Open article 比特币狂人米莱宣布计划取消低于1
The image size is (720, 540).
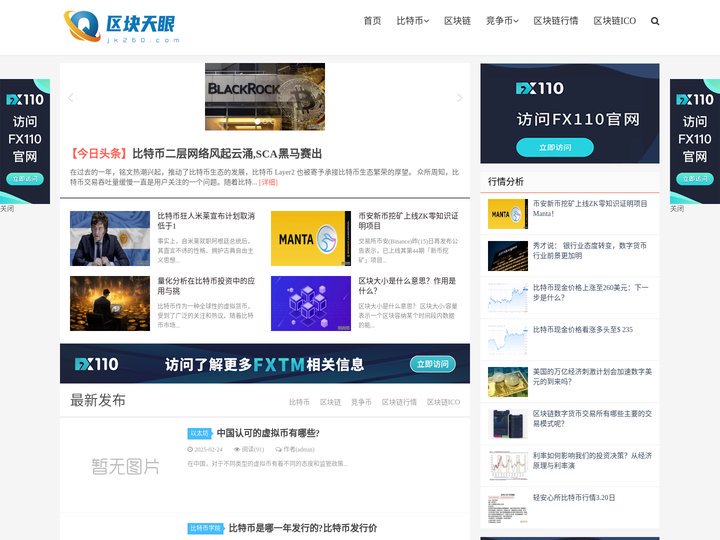206,220
